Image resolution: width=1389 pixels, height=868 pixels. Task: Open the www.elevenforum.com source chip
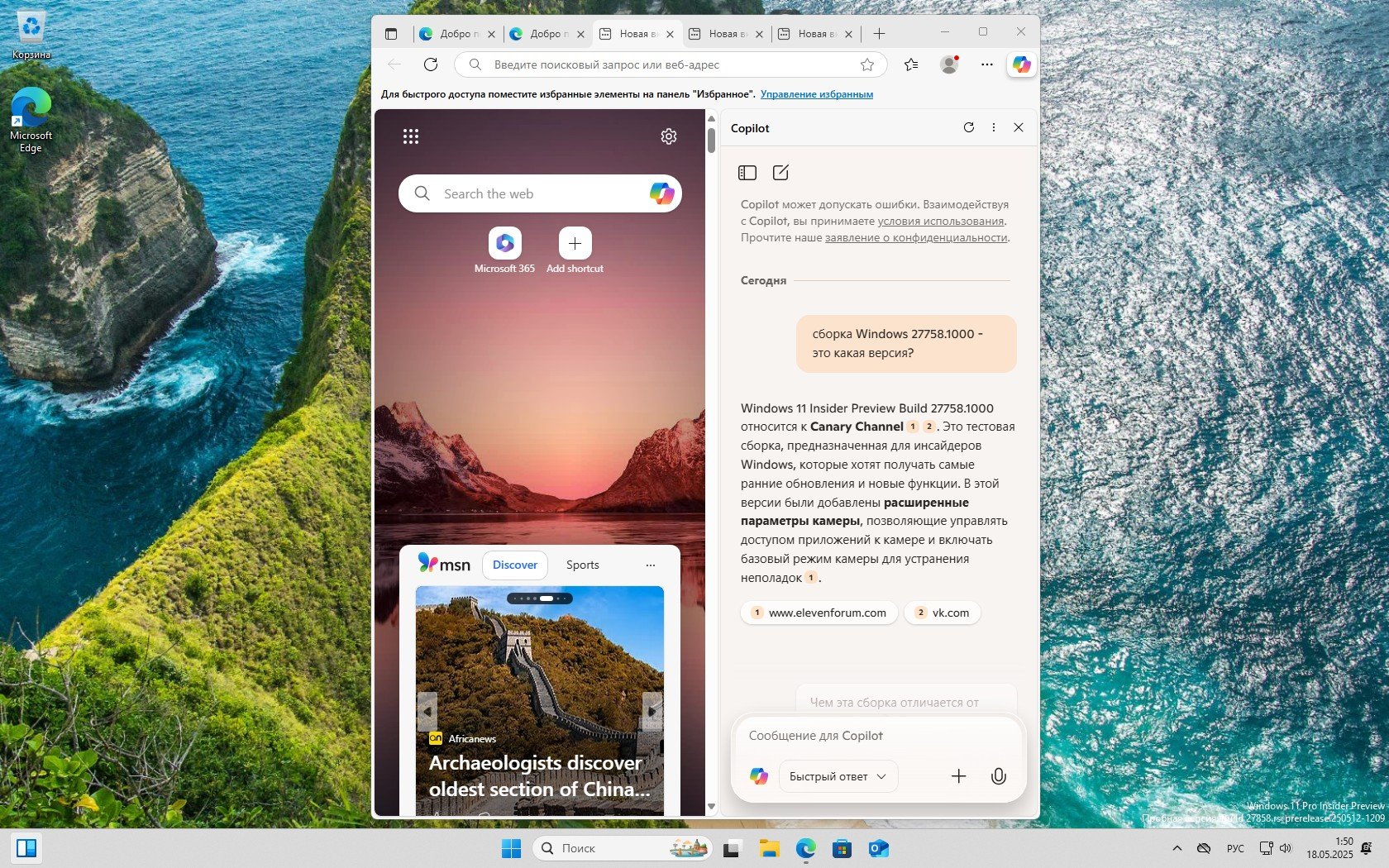tap(819, 613)
